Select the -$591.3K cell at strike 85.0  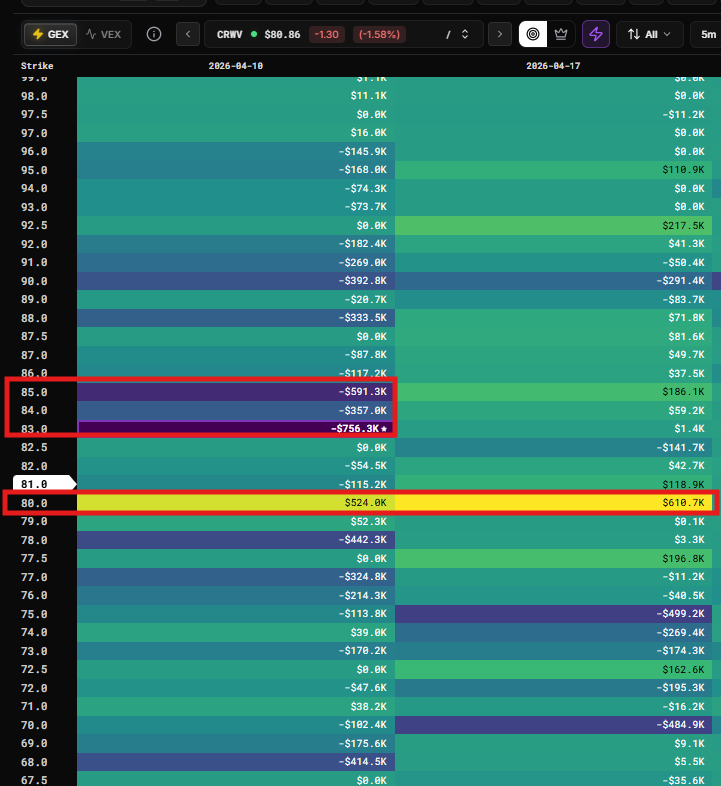pos(236,392)
